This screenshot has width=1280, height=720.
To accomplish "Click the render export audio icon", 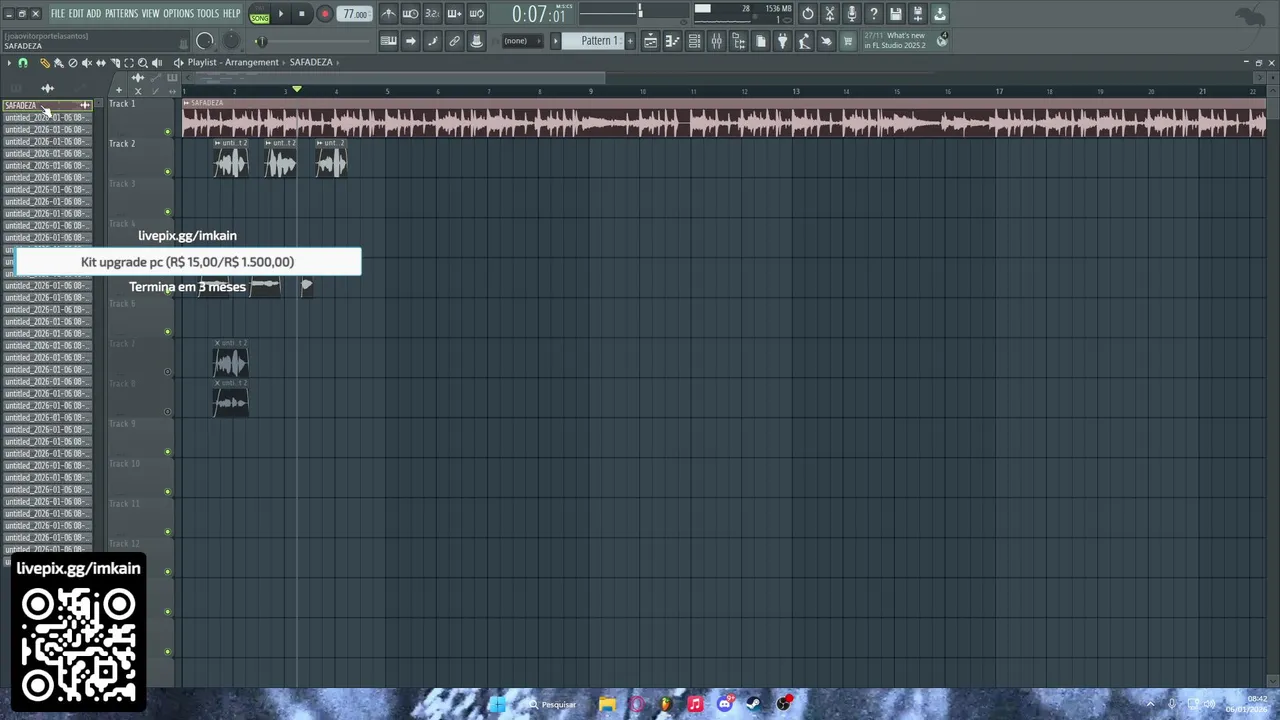I will click(x=918, y=14).
